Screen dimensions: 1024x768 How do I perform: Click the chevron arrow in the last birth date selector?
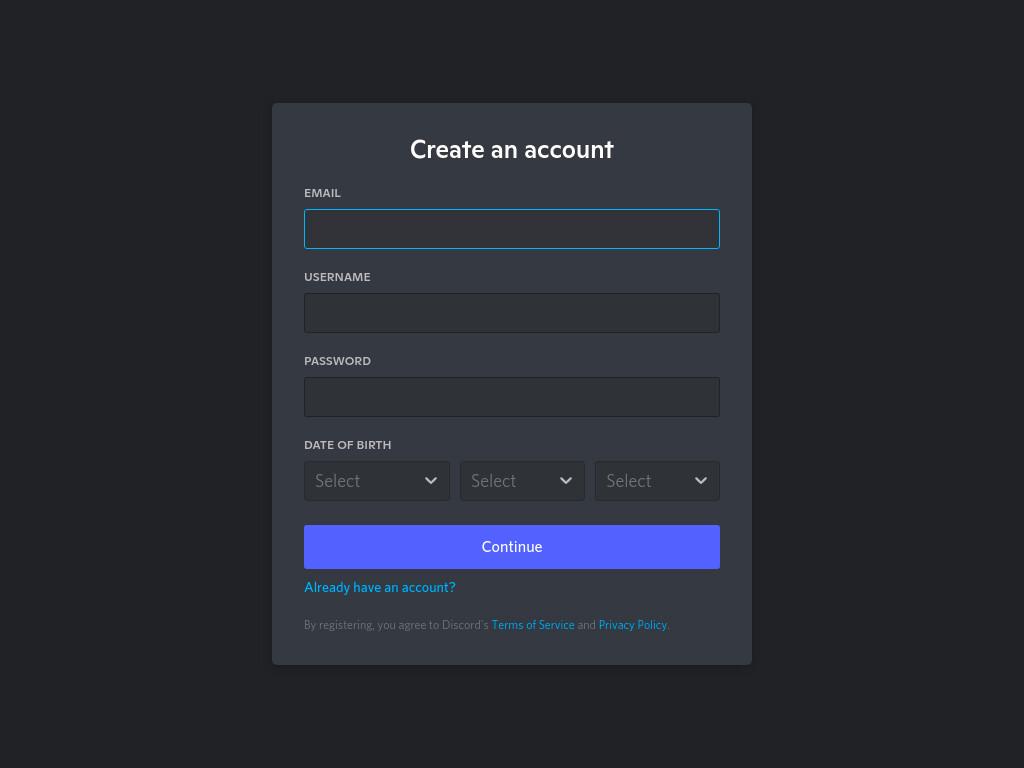(701, 481)
